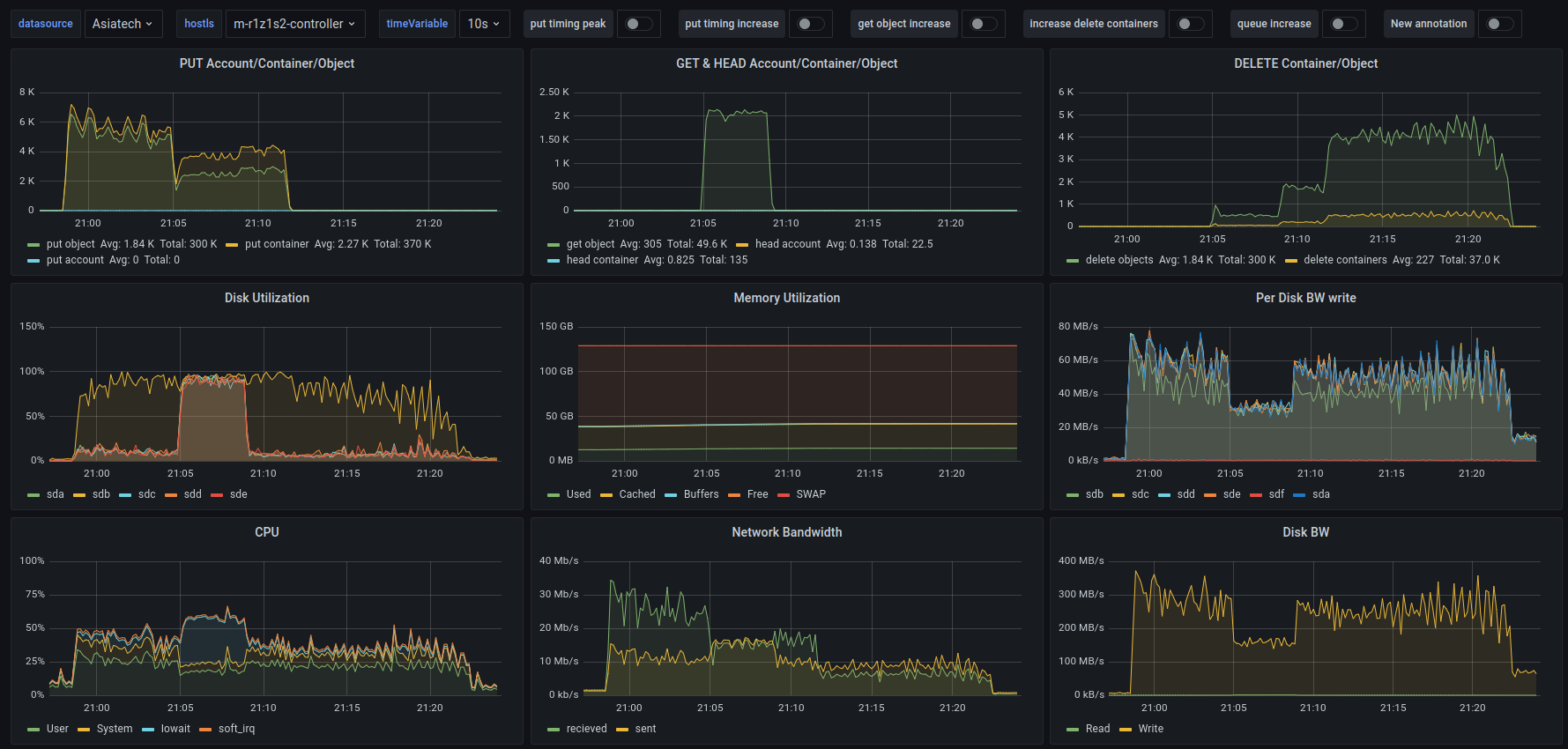Click the Network Bandwidth panel title
The image size is (1568, 749).
click(x=786, y=532)
